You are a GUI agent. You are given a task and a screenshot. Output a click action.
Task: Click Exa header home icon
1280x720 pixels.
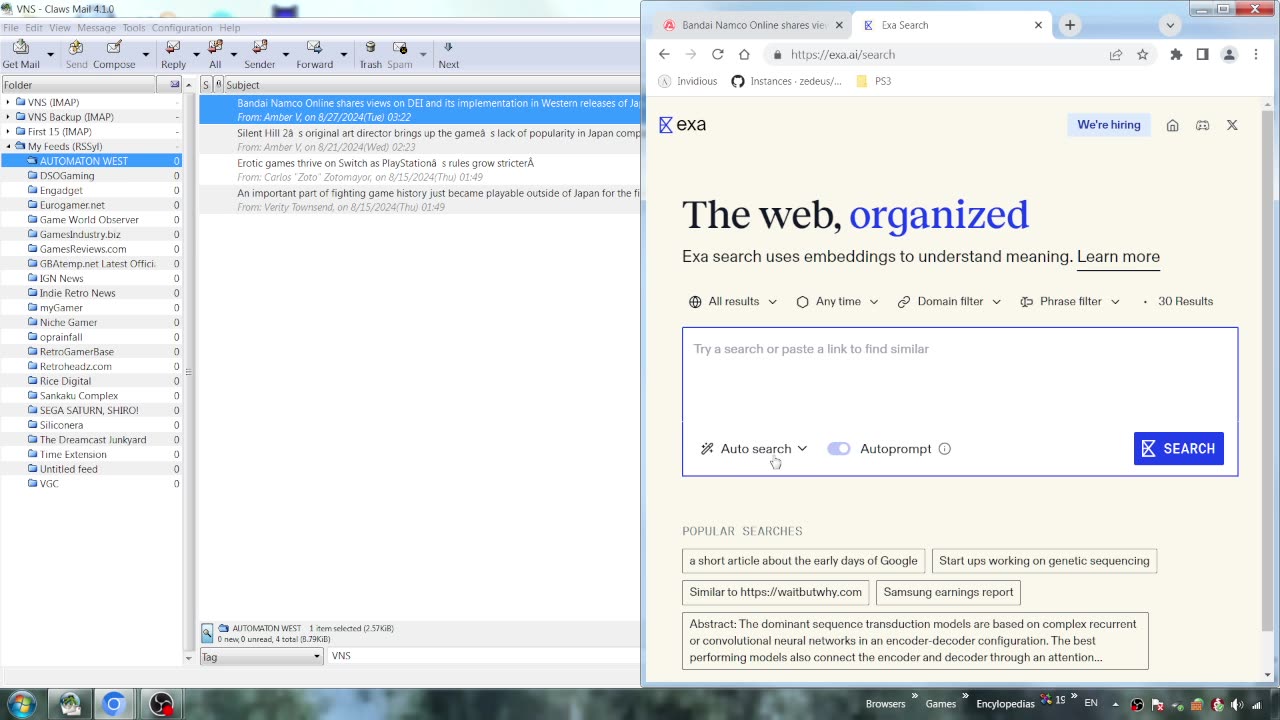(x=1173, y=125)
